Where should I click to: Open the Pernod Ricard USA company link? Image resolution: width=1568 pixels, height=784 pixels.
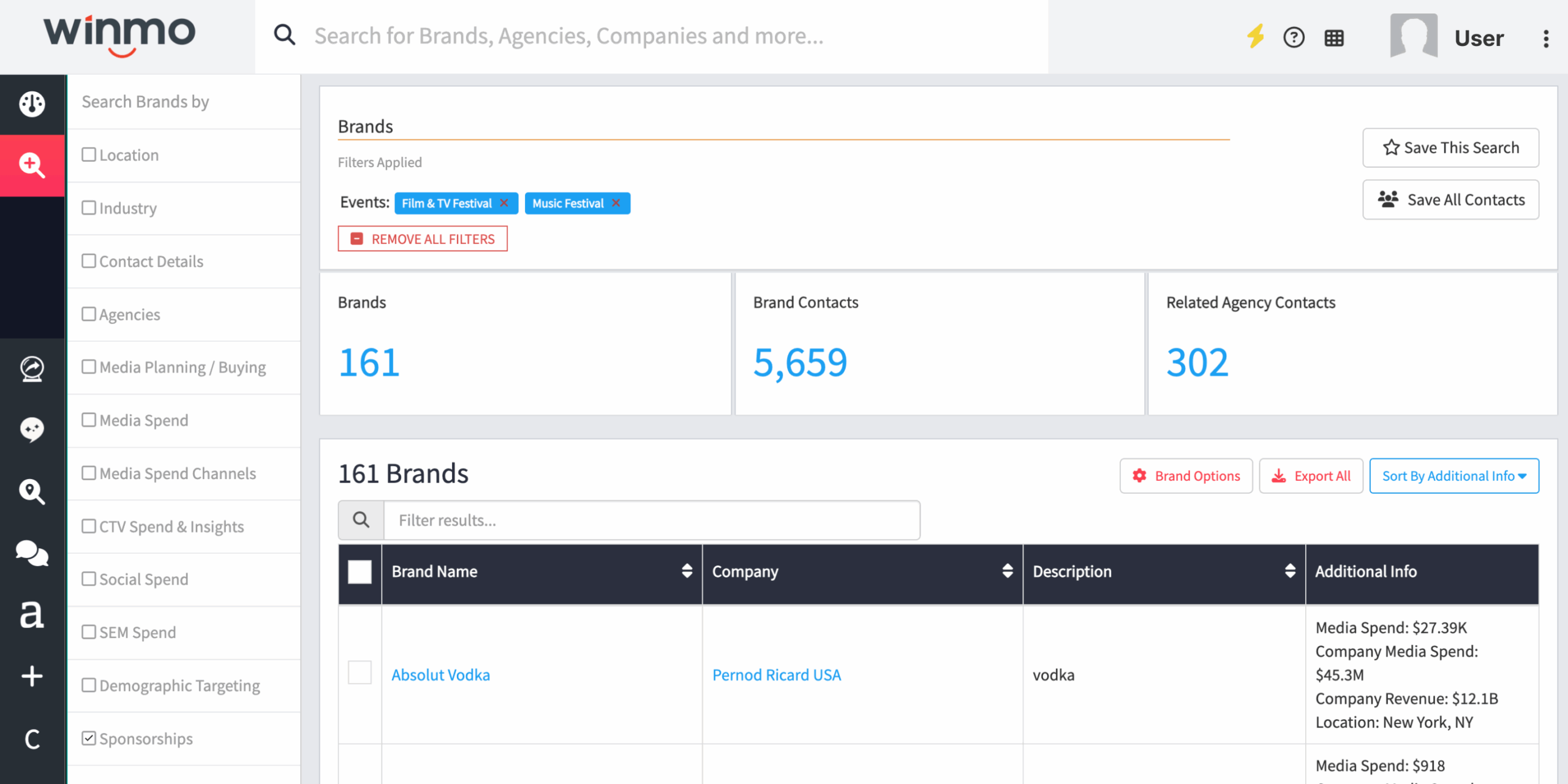coord(777,675)
